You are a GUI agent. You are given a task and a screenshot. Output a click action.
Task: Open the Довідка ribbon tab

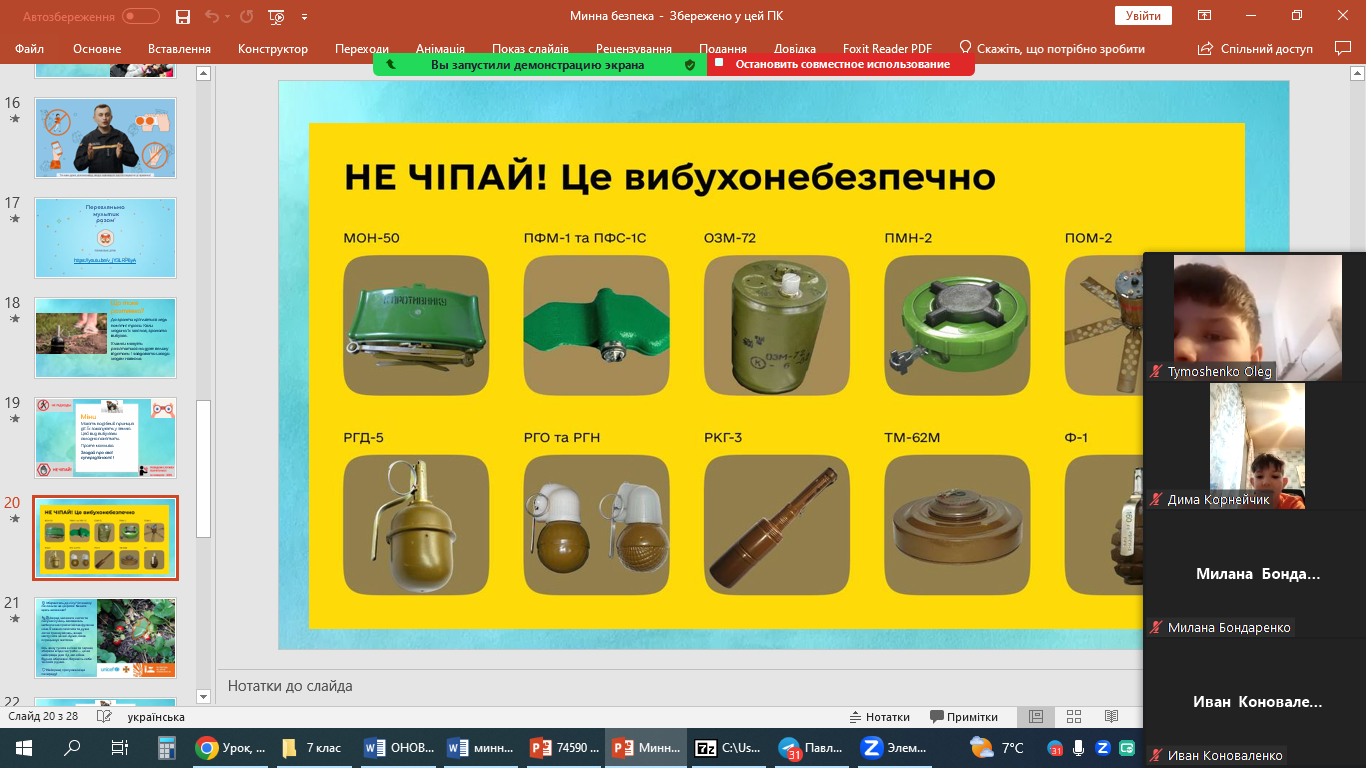pos(795,48)
